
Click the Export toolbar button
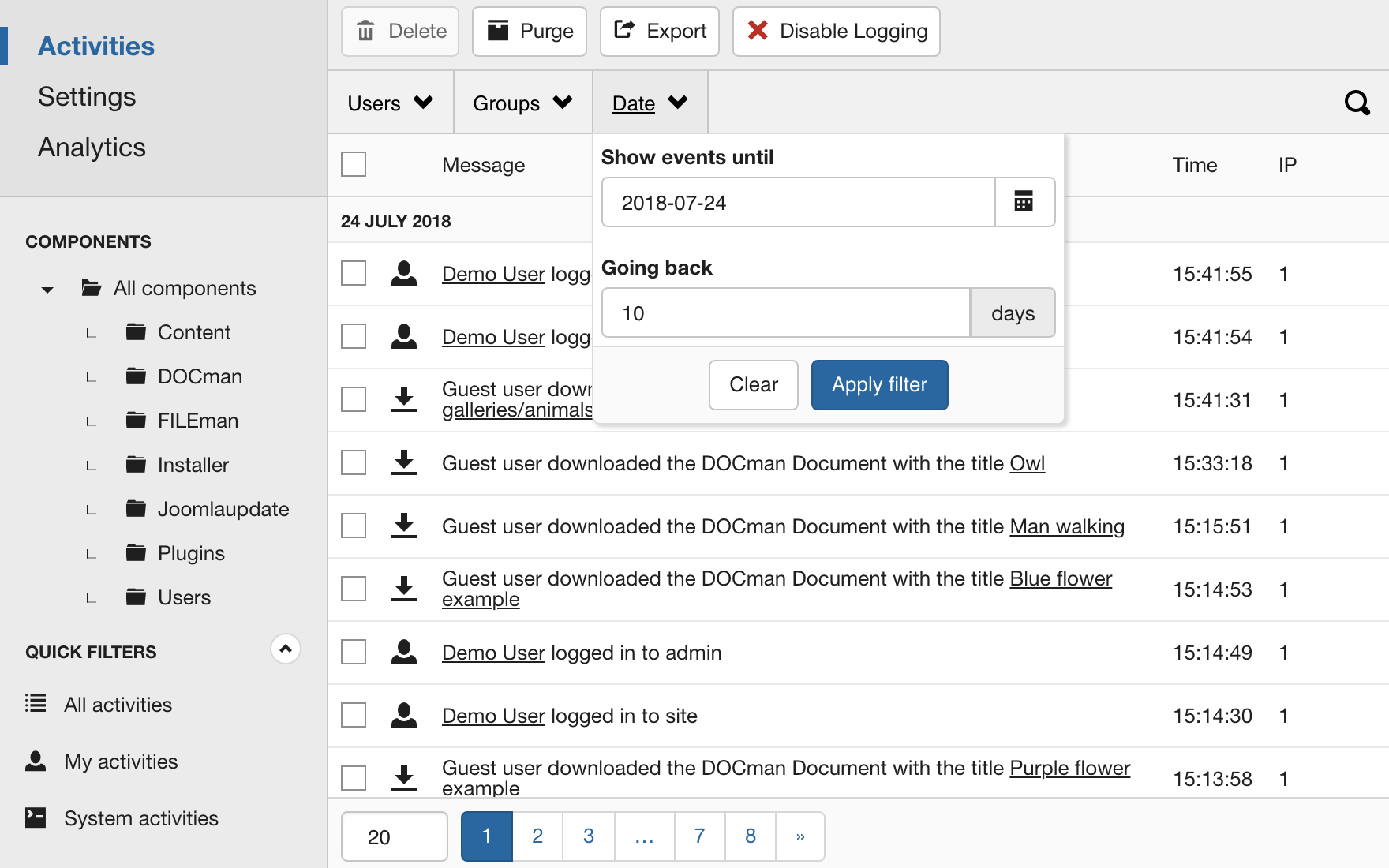click(660, 32)
